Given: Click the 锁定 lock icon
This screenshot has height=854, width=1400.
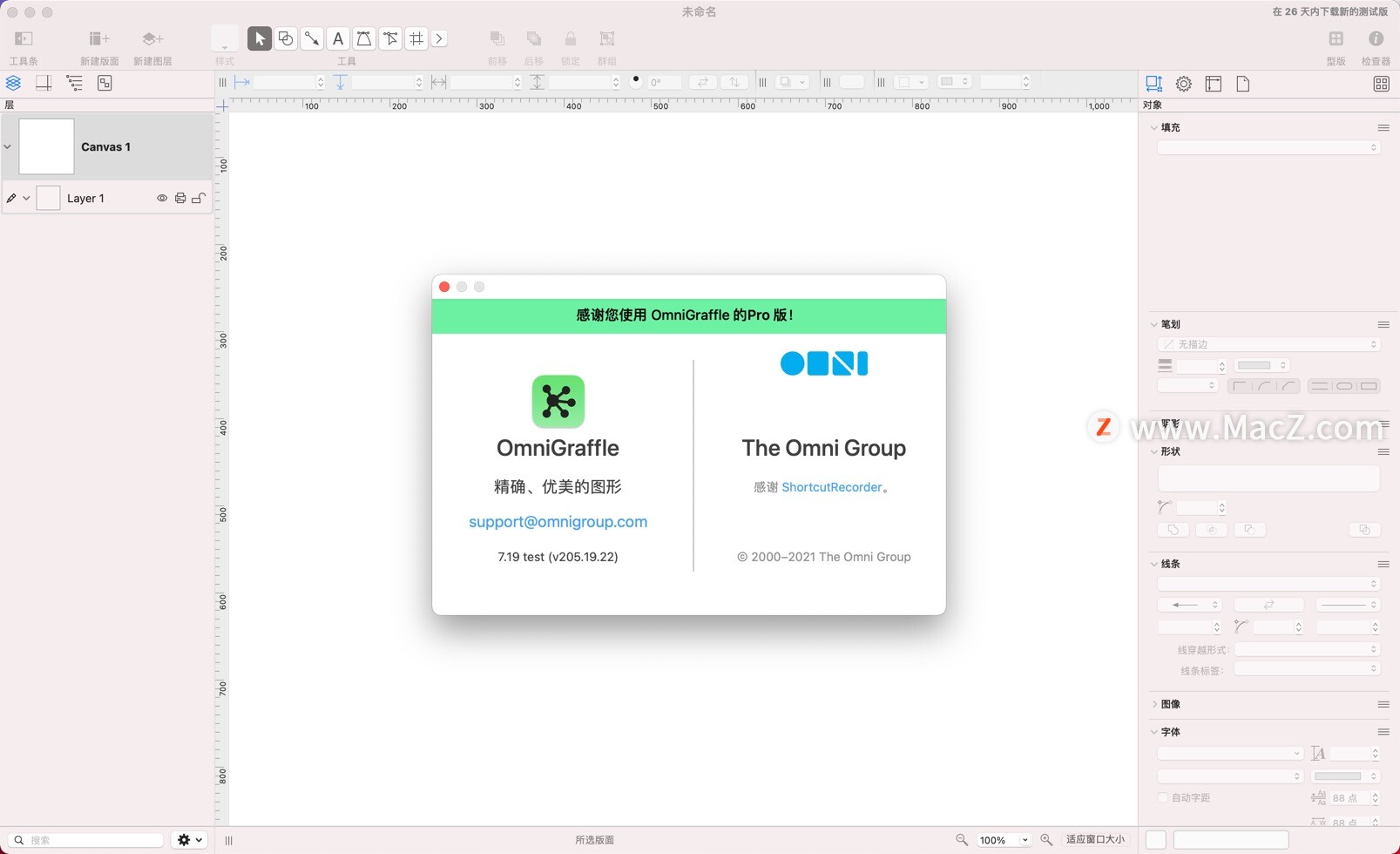Looking at the screenshot, I should click(571, 38).
